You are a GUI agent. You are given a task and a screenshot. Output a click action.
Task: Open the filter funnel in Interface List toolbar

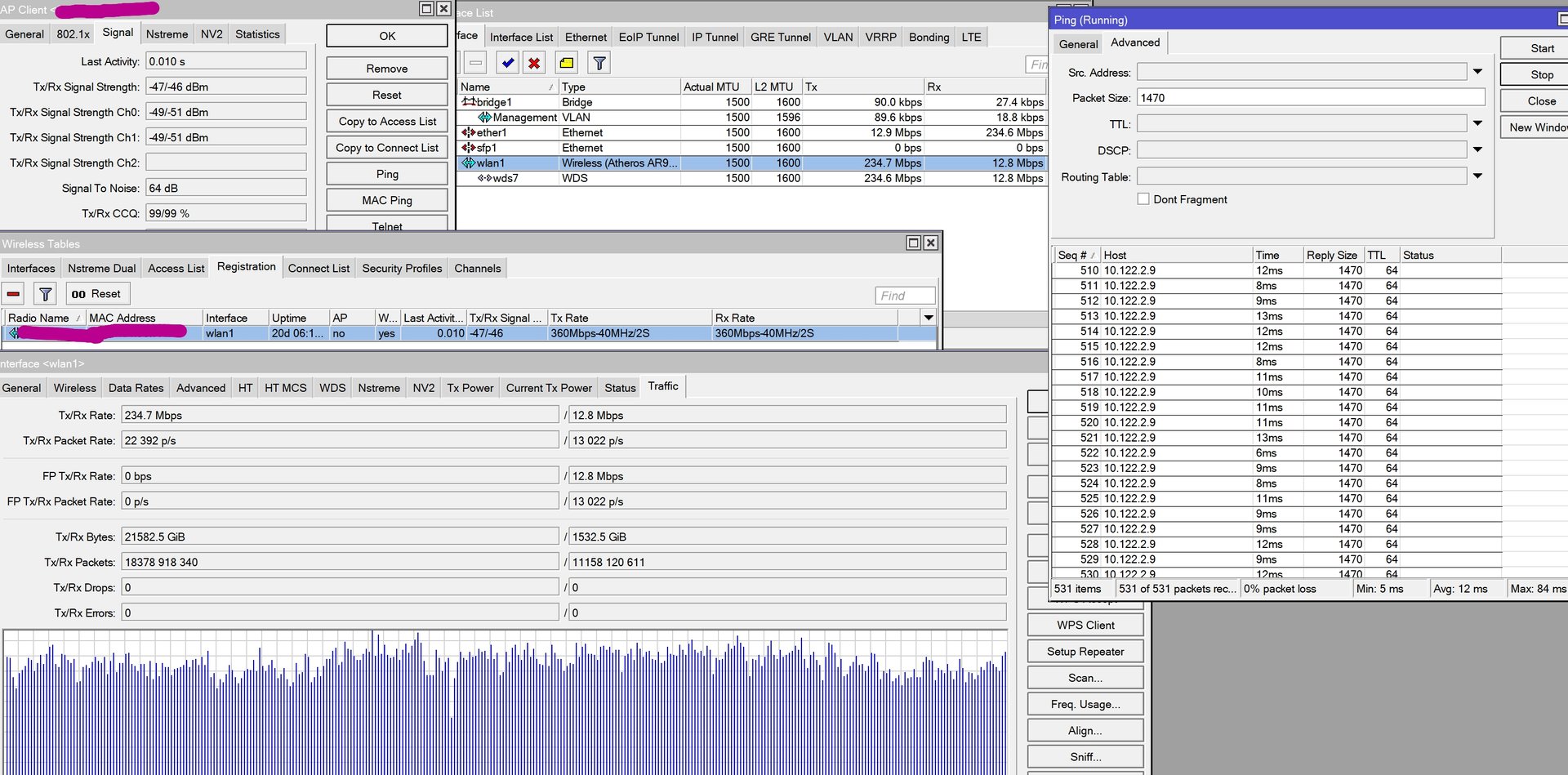[599, 63]
